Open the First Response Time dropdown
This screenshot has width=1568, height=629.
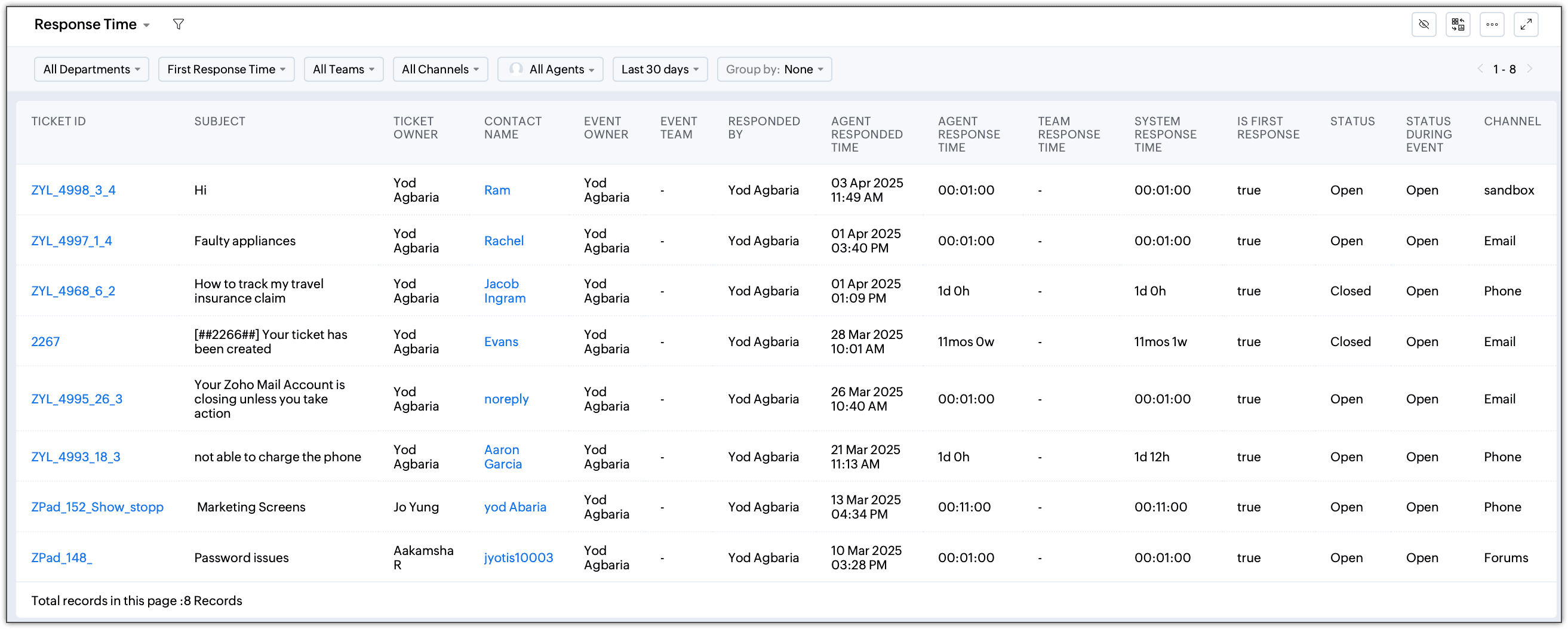(x=226, y=69)
